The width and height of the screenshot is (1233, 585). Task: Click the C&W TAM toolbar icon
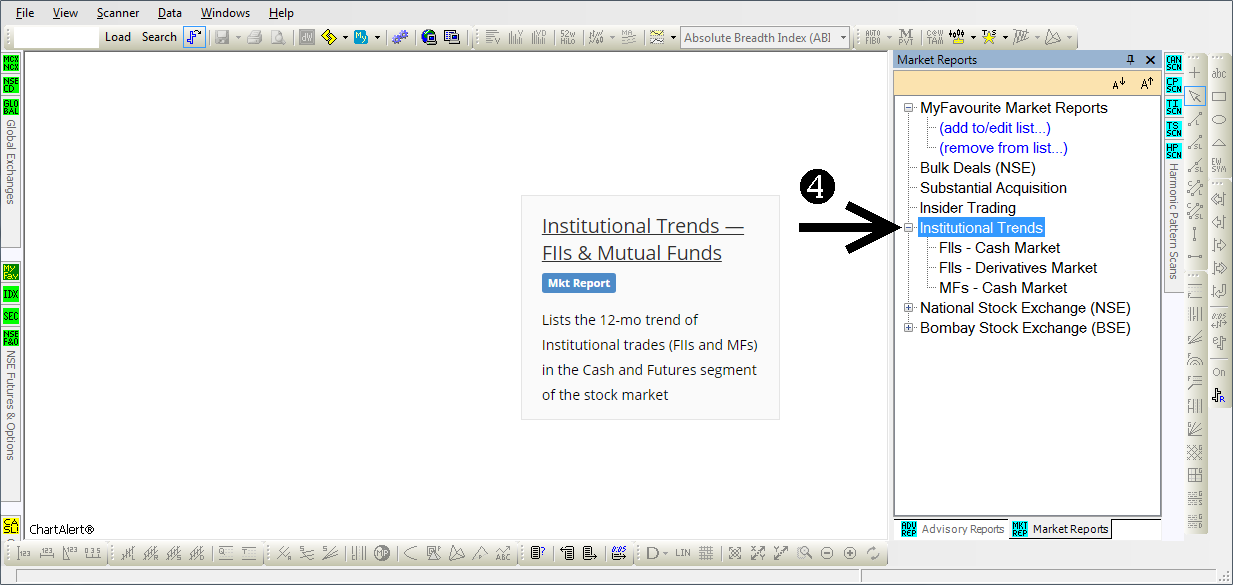pos(936,37)
